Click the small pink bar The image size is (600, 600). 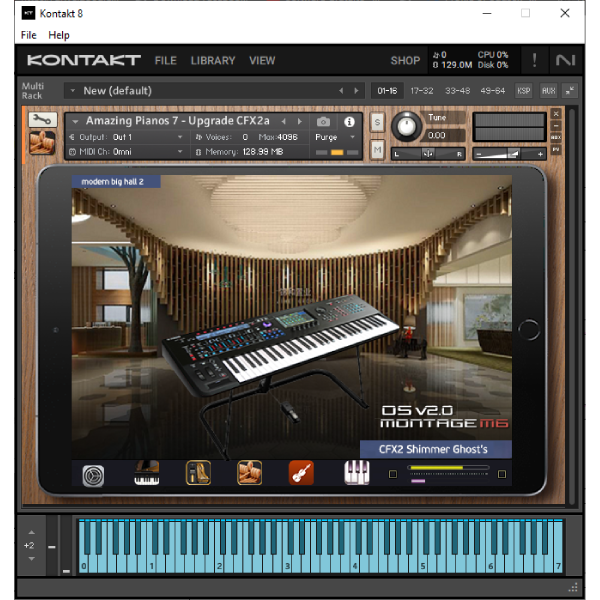(418, 481)
